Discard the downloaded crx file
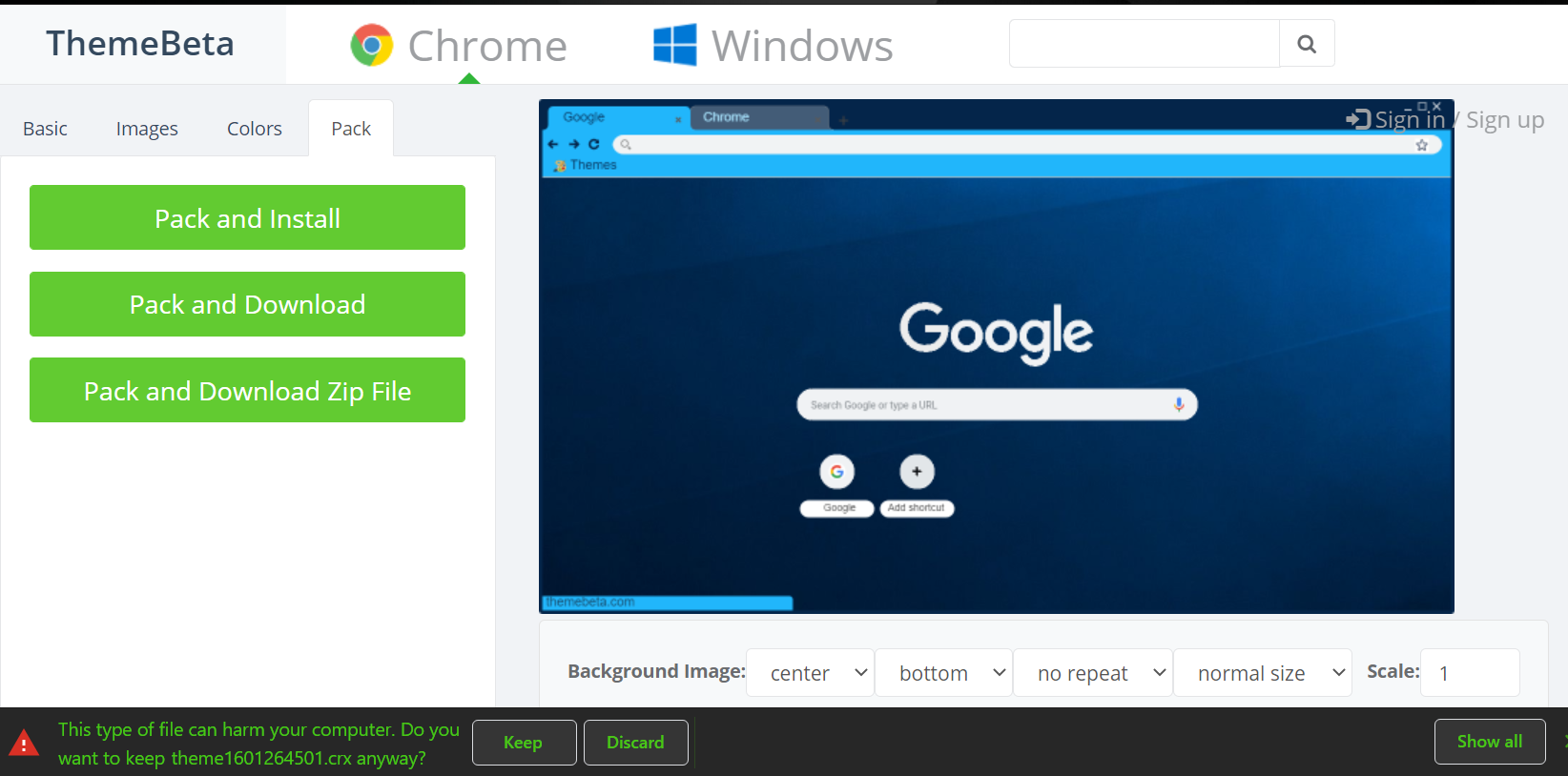Viewport: 1568px width, 776px height. 635,743
